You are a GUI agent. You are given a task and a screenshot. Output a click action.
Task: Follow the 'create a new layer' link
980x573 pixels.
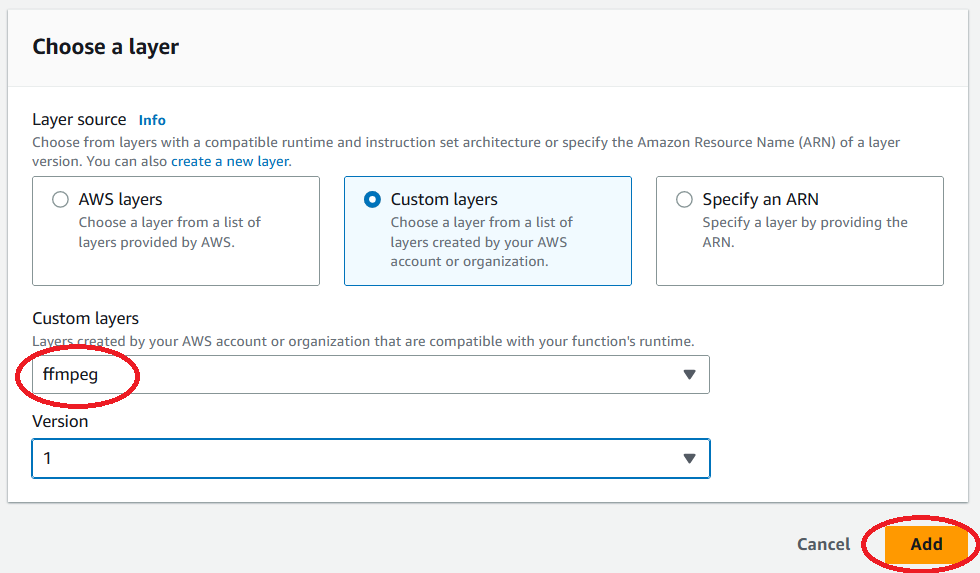pyautogui.click(x=230, y=161)
